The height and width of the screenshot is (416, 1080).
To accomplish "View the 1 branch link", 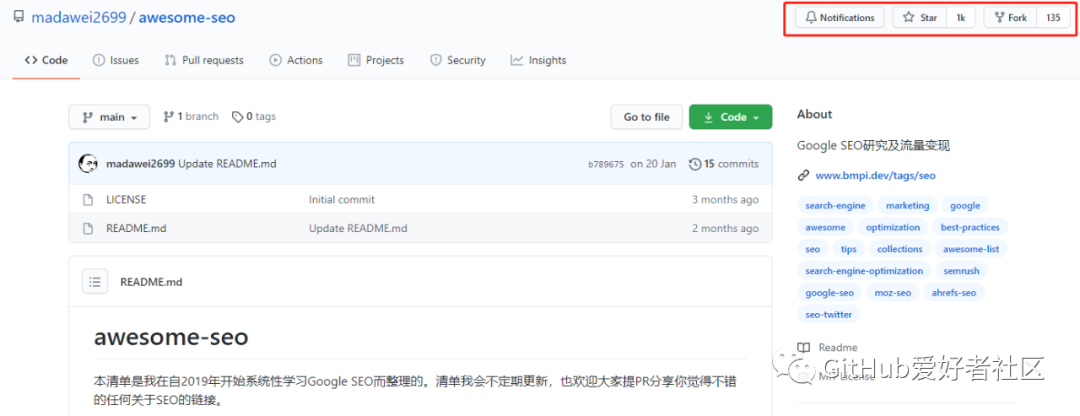I will click(191, 116).
